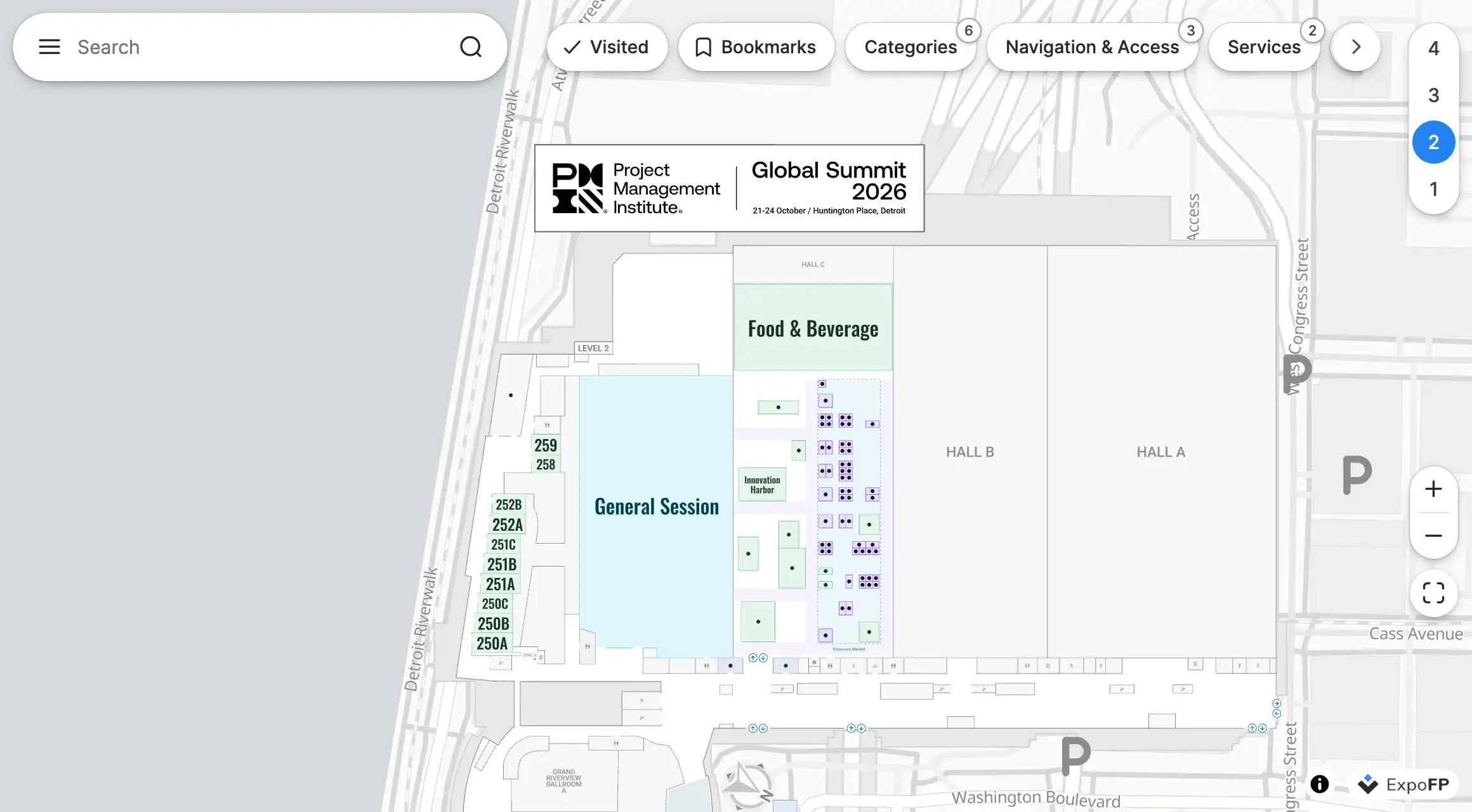
Task: Switch to floor level 4
Action: 1433,48
